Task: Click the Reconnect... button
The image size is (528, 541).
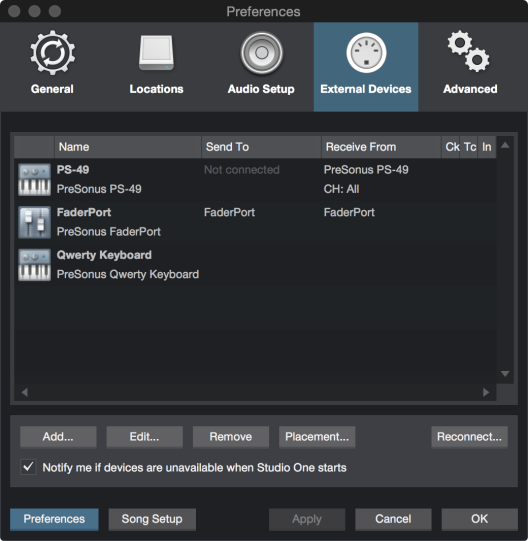Action: point(469,437)
